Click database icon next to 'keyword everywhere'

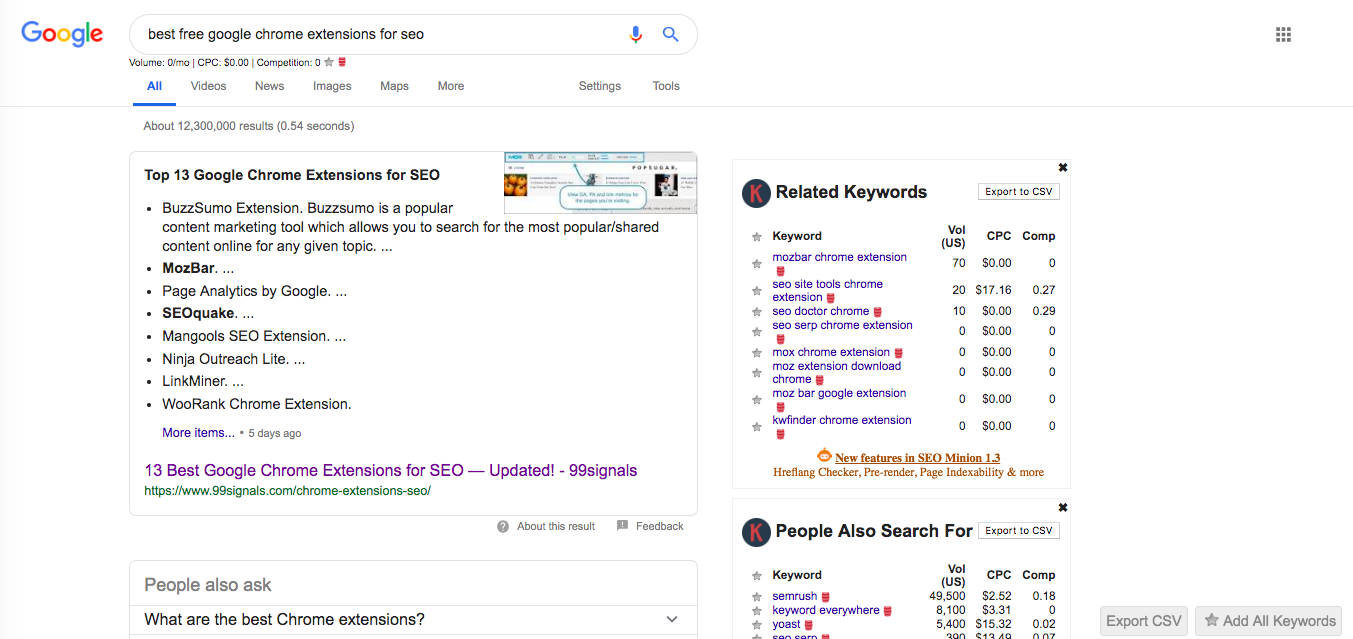[888, 611]
